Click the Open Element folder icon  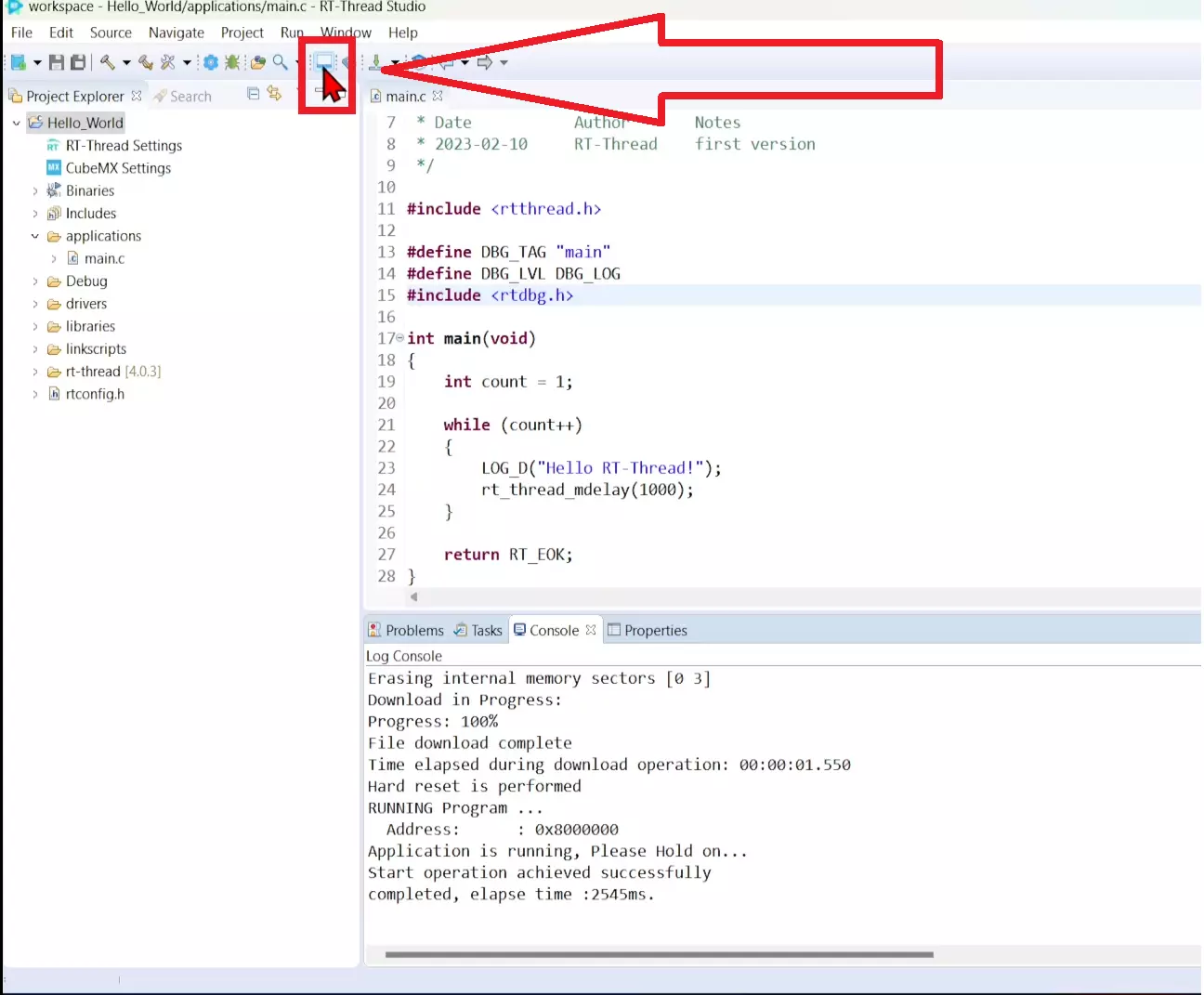tap(257, 62)
